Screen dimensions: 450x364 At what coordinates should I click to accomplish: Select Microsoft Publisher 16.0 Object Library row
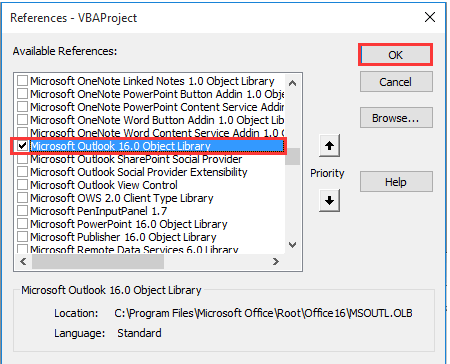(x=123, y=237)
